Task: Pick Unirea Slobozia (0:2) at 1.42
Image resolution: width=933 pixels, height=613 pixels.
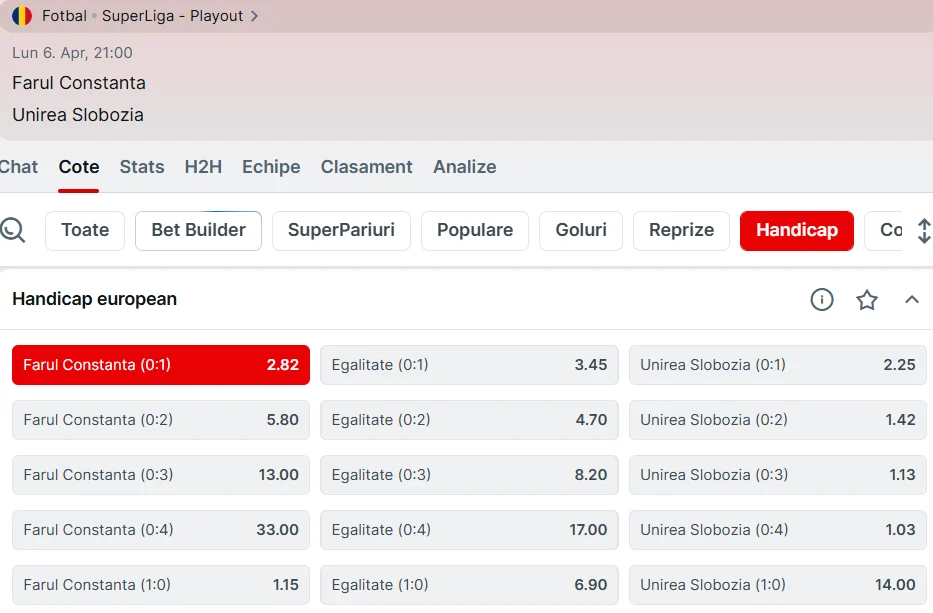Action: pyautogui.click(x=777, y=420)
